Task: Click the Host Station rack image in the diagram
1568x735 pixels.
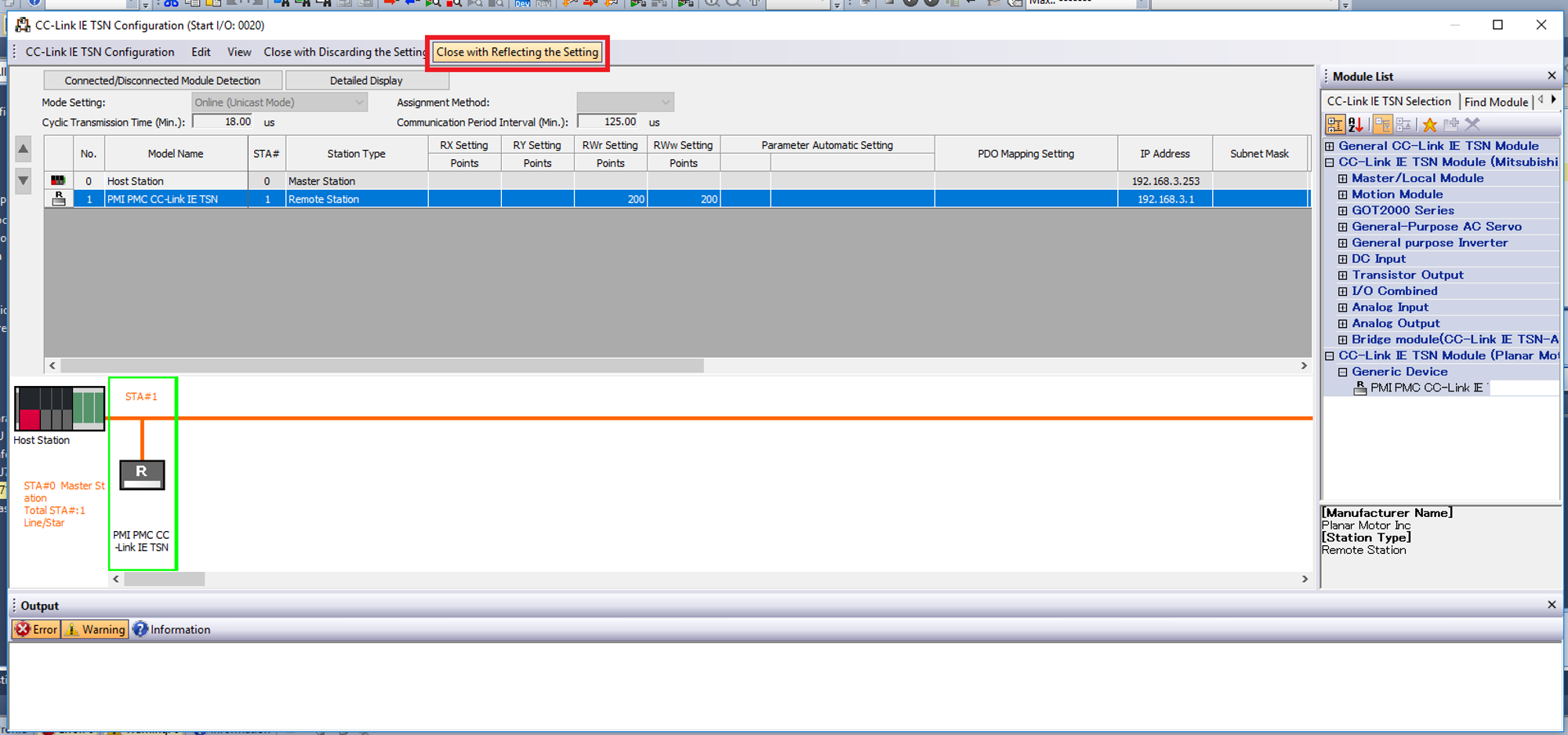Action: click(59, 408)
